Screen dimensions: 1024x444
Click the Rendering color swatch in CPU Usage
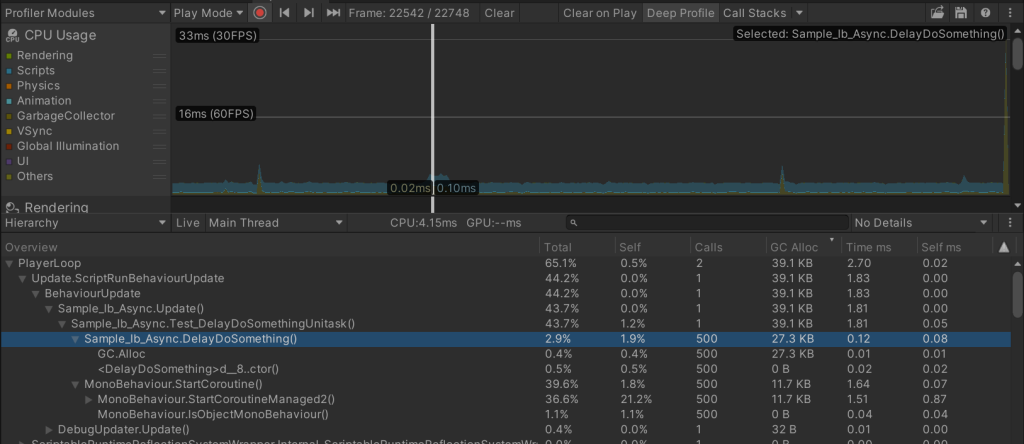[10, 56]
